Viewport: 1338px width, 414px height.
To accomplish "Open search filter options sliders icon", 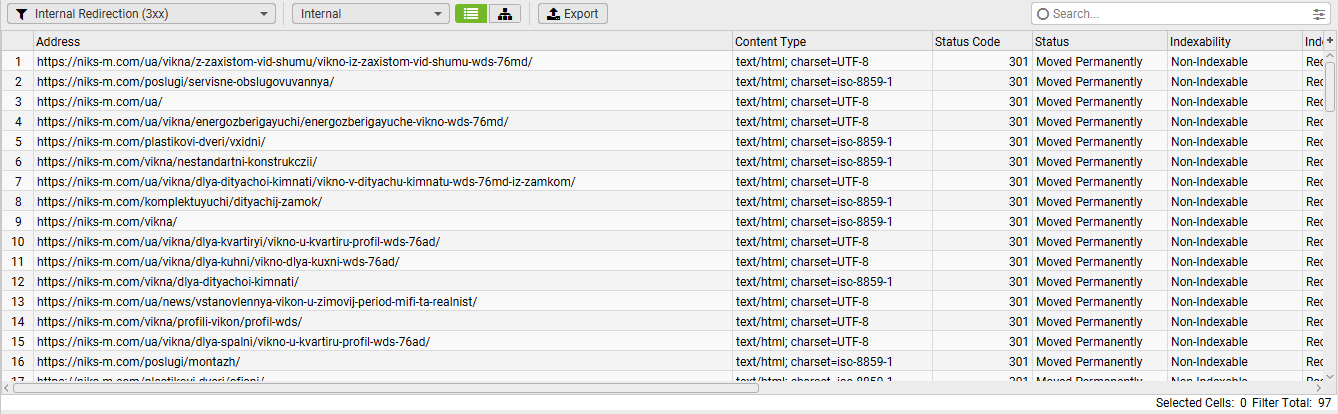I will pyautogui.click(x=1319, y=14).
